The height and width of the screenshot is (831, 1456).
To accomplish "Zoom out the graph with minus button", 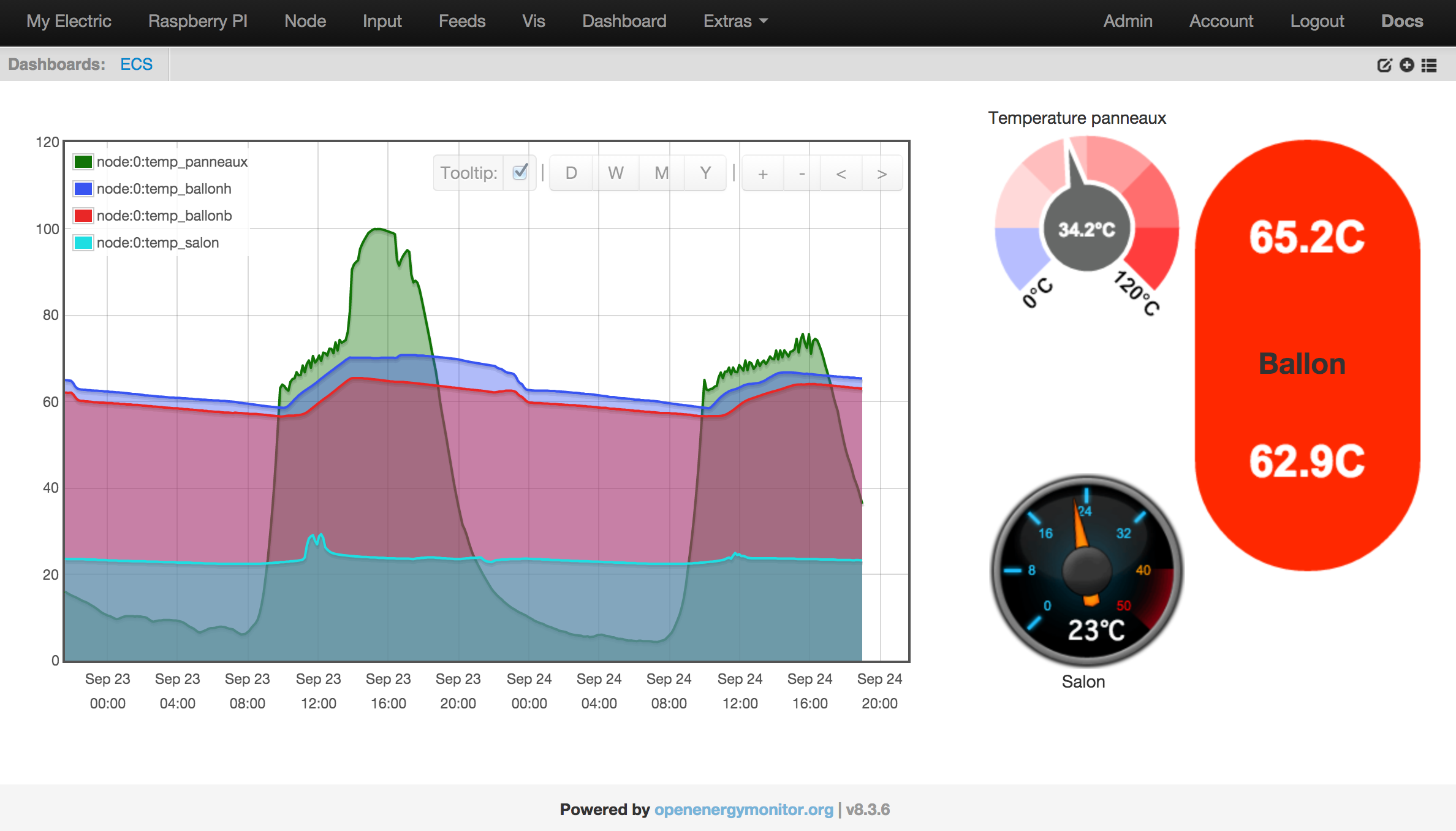I will click(x=802, y=173).
